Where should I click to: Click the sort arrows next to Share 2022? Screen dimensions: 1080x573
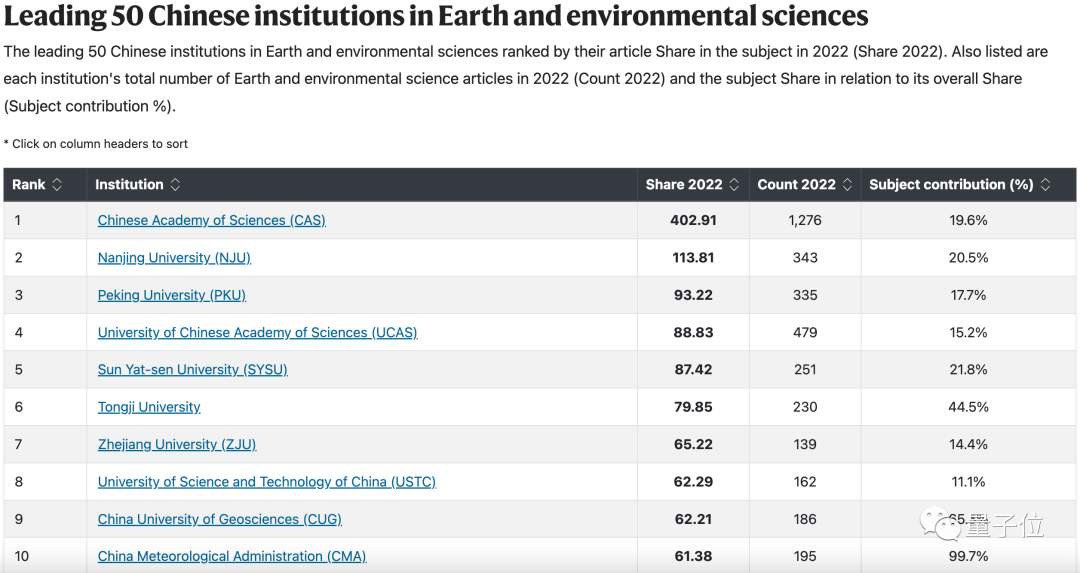(734, 185)
